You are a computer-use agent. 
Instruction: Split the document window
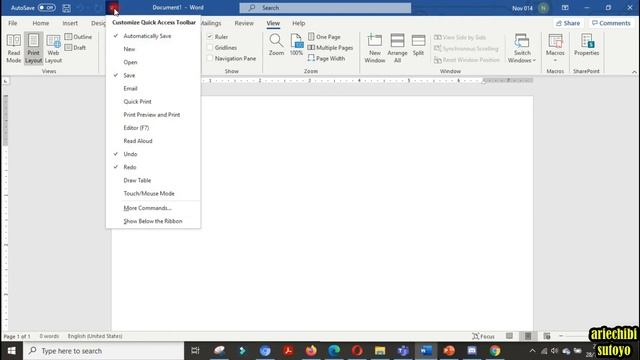(x=418, y=45)
